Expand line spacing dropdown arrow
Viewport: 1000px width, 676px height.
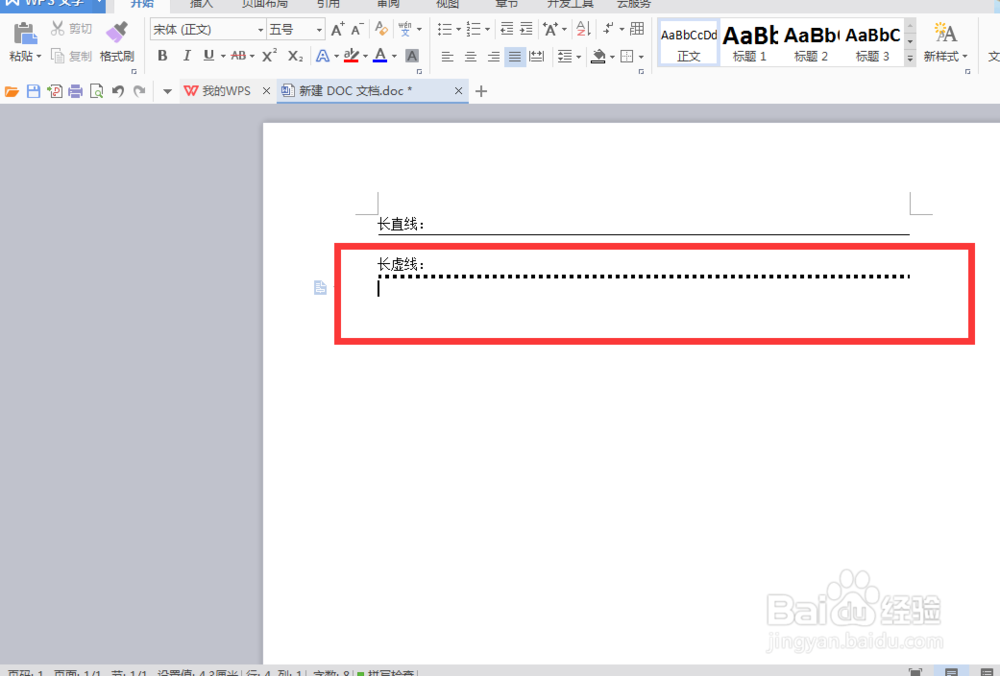(578, 57)
